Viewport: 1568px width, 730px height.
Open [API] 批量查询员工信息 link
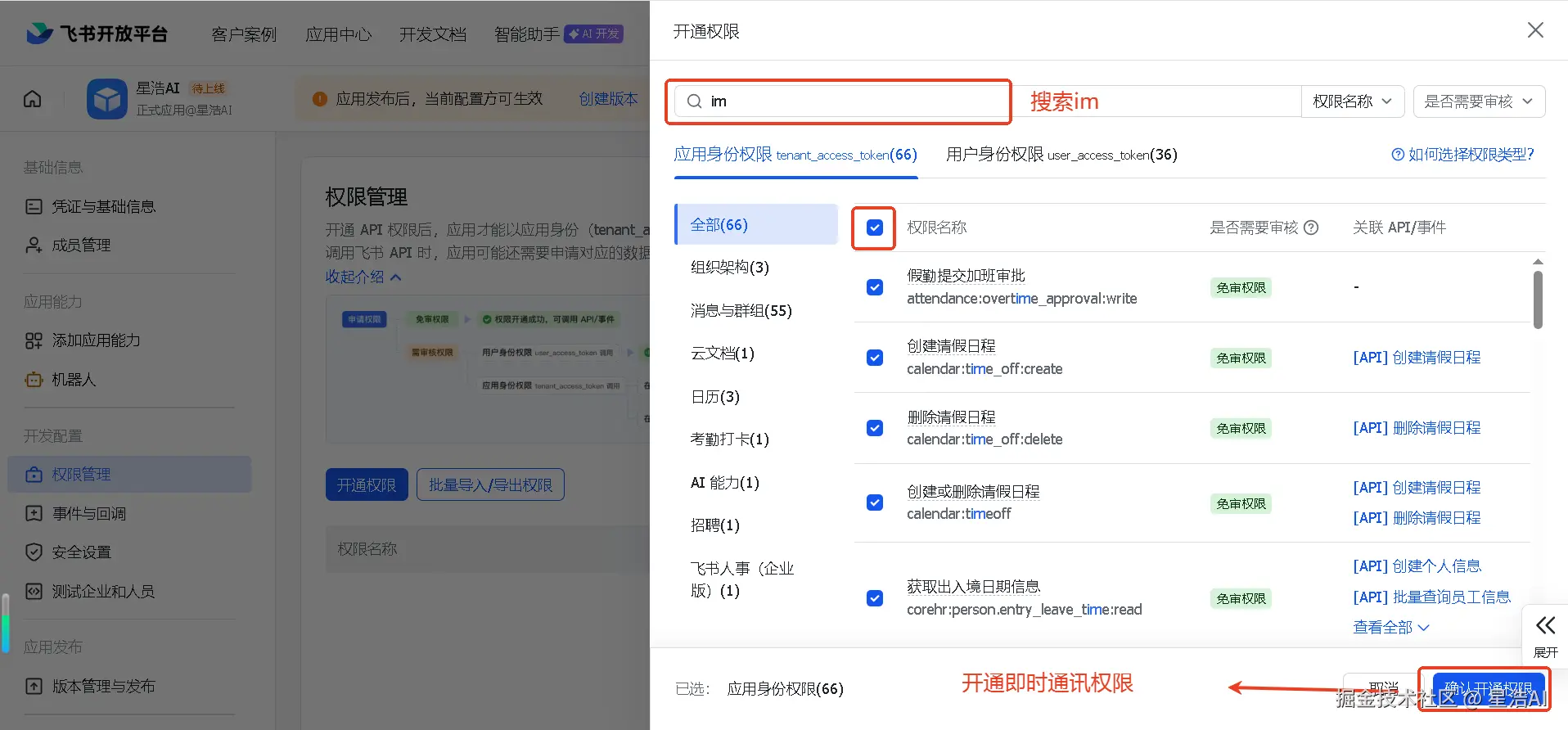point(1432,597)
